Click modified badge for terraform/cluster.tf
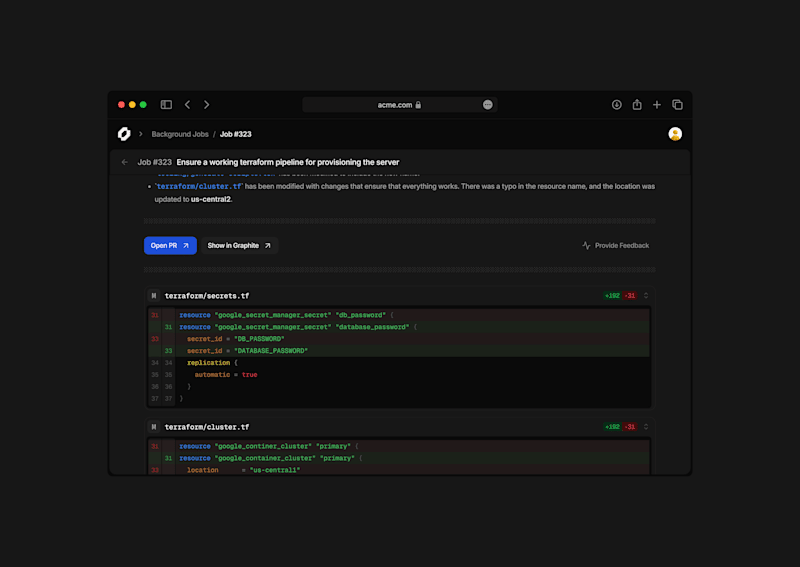Viewport: 800px width, 567px height. click(x=154, y=427)
